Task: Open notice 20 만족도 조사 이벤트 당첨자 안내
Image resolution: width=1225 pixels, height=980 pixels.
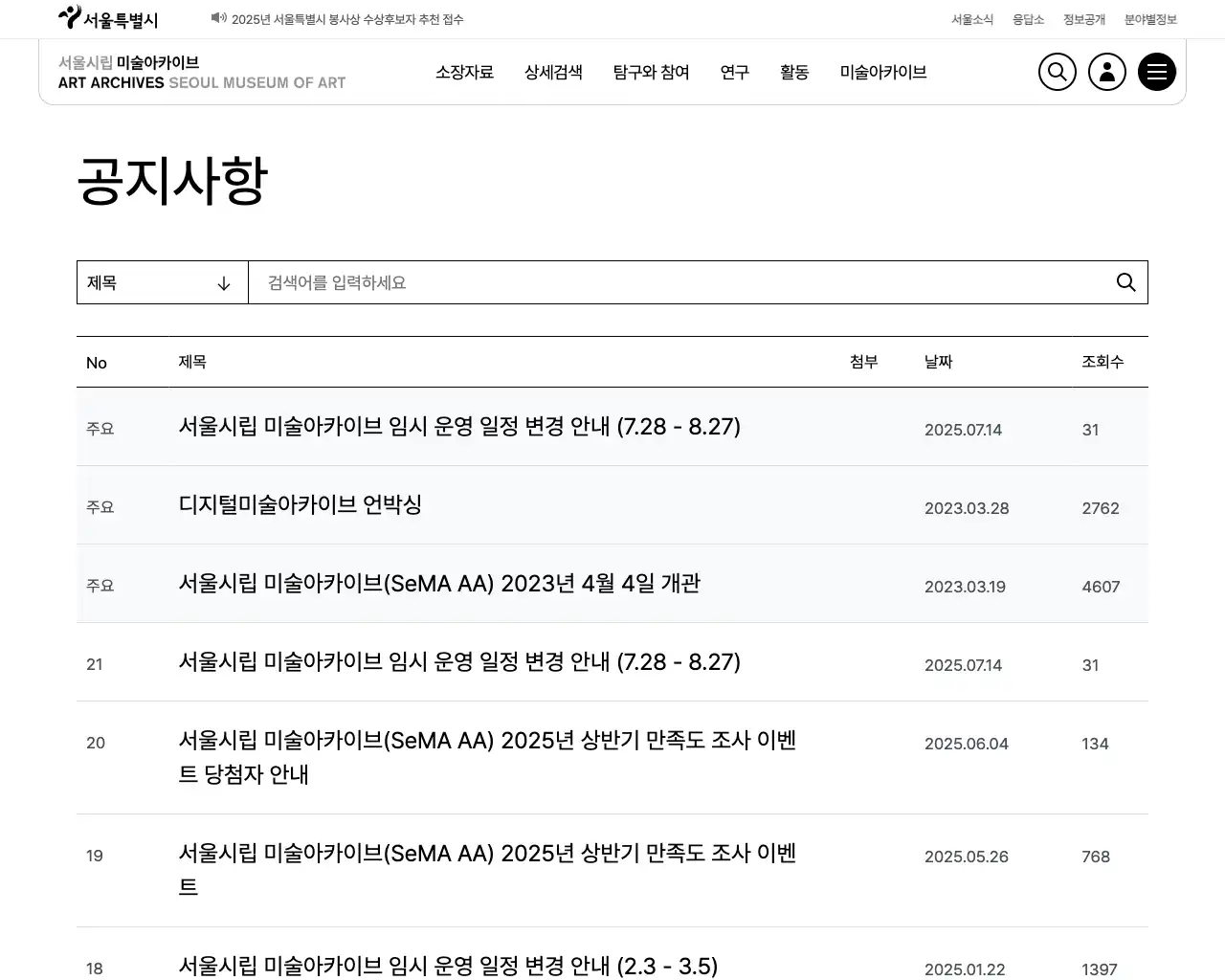Action: 488,757
